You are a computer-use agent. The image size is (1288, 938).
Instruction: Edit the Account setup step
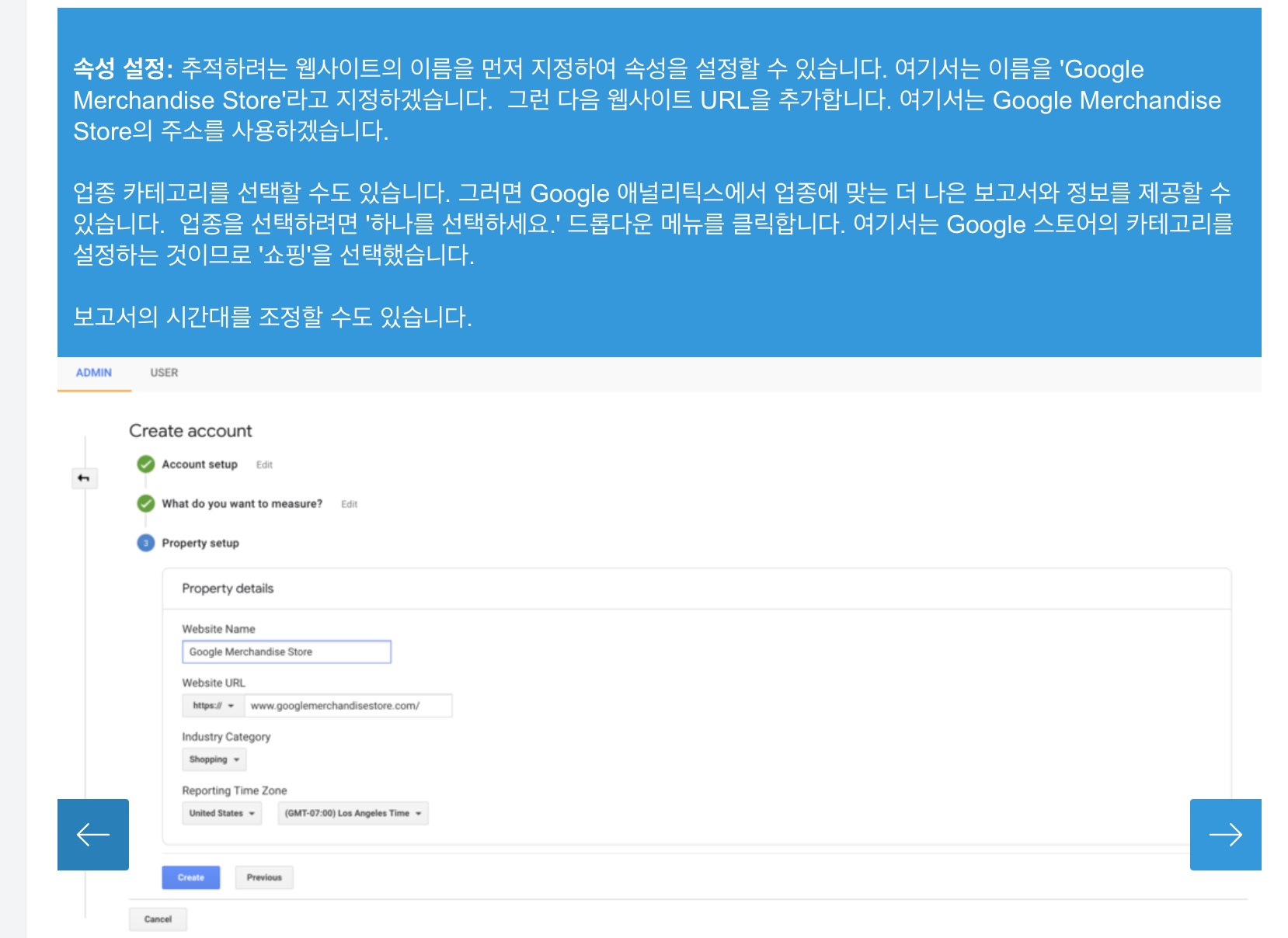[264, 464]
